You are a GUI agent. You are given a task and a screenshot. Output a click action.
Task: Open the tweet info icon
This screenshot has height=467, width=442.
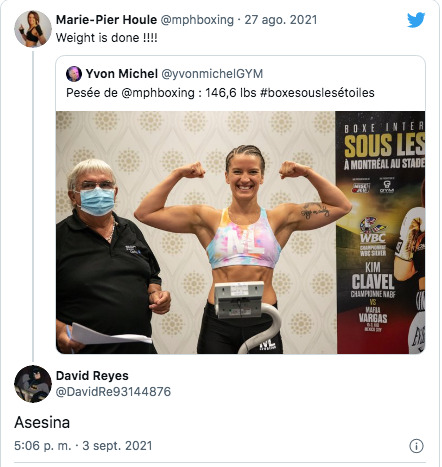pos(416,446)
